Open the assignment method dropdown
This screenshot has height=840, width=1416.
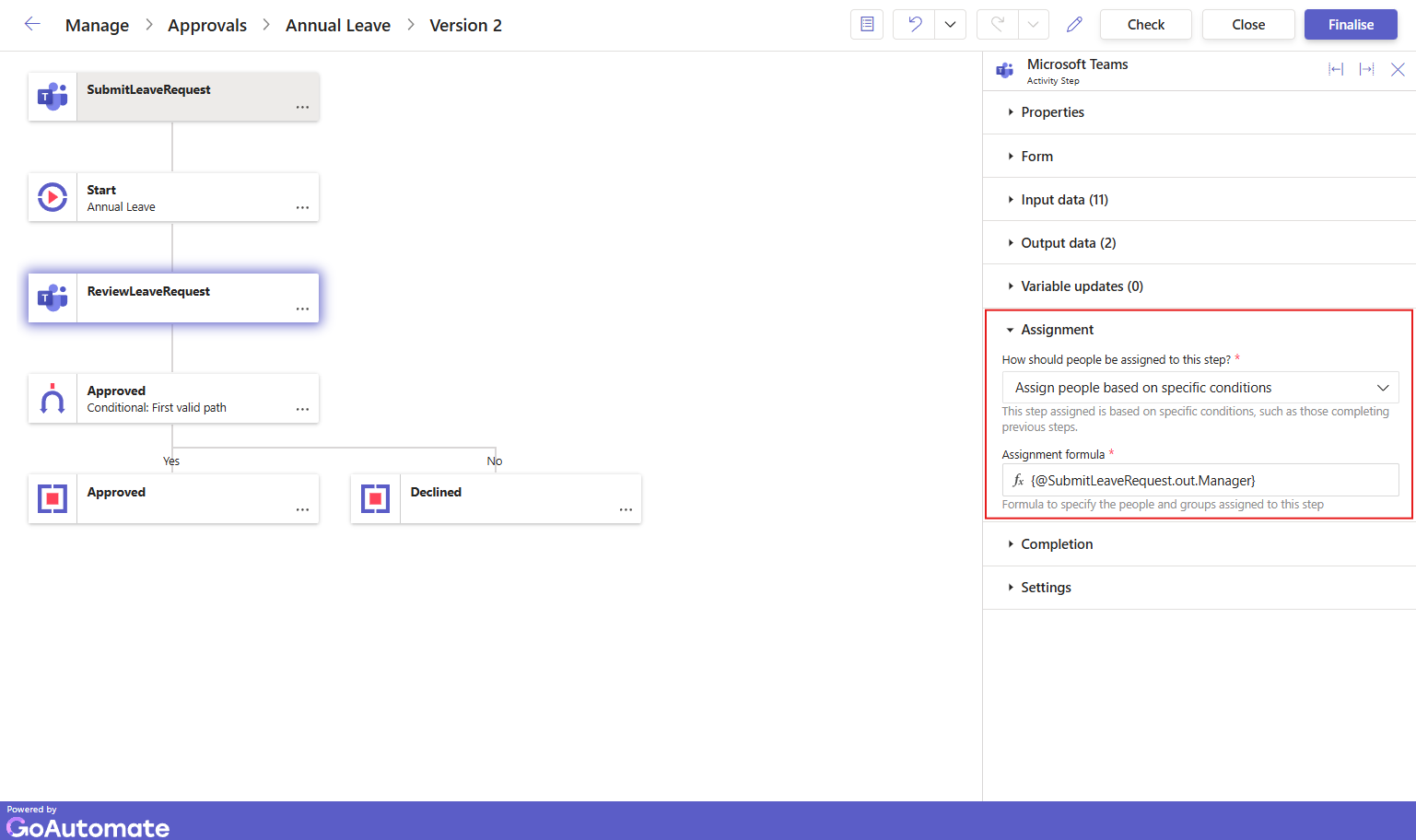click(1200, 388)
